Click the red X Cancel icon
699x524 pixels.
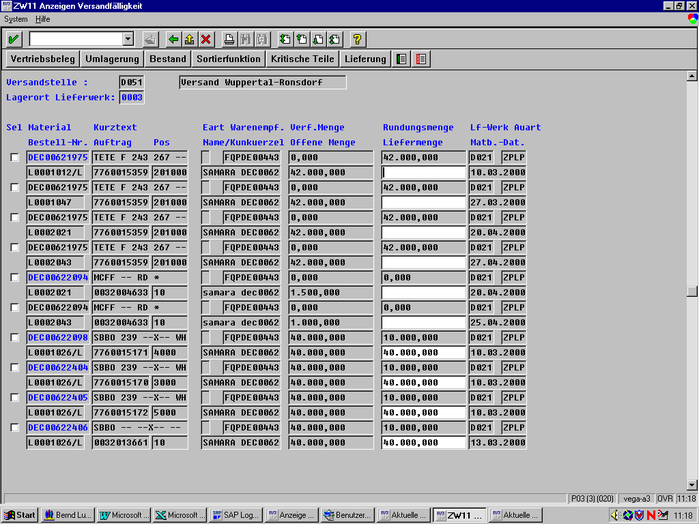[x=206, y=39]
